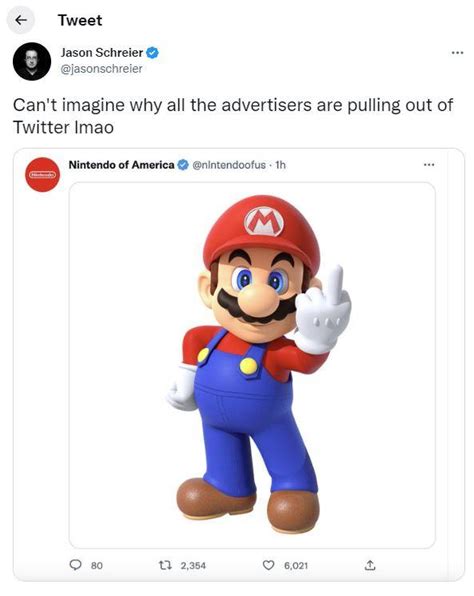
Task: Click the @nIntendoofus handle
Action: coord(229,165)
